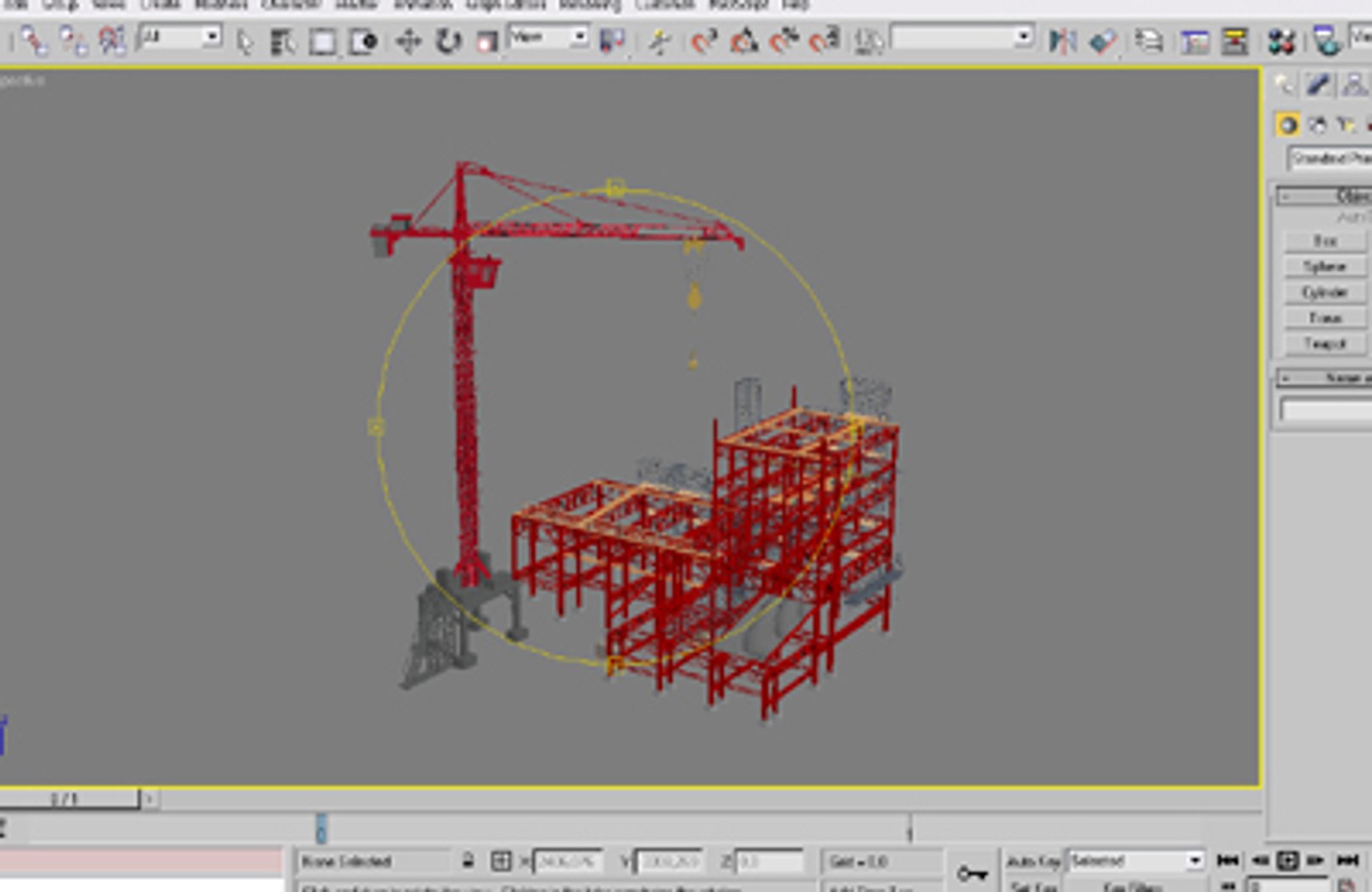
Task: Open the Standard Primitives dropdown
Action: [1330, 158]
